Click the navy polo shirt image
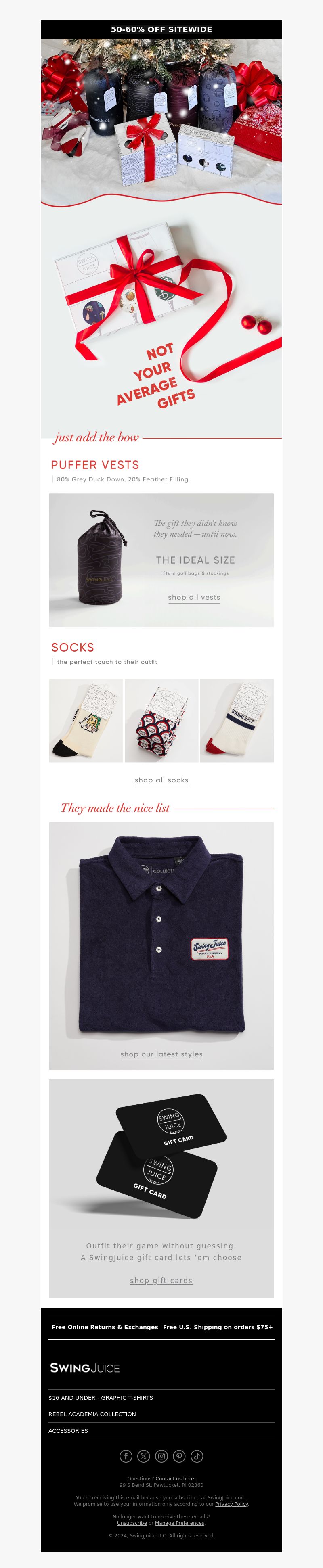The image size is (323, 1568). (161, 937)
